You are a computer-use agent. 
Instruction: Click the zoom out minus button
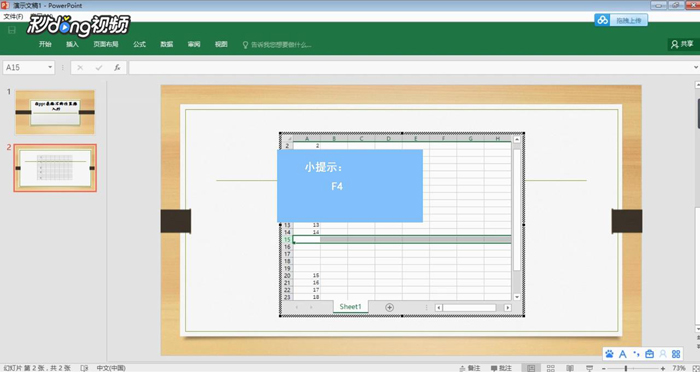pyautogui.click(x=604, y=368)
